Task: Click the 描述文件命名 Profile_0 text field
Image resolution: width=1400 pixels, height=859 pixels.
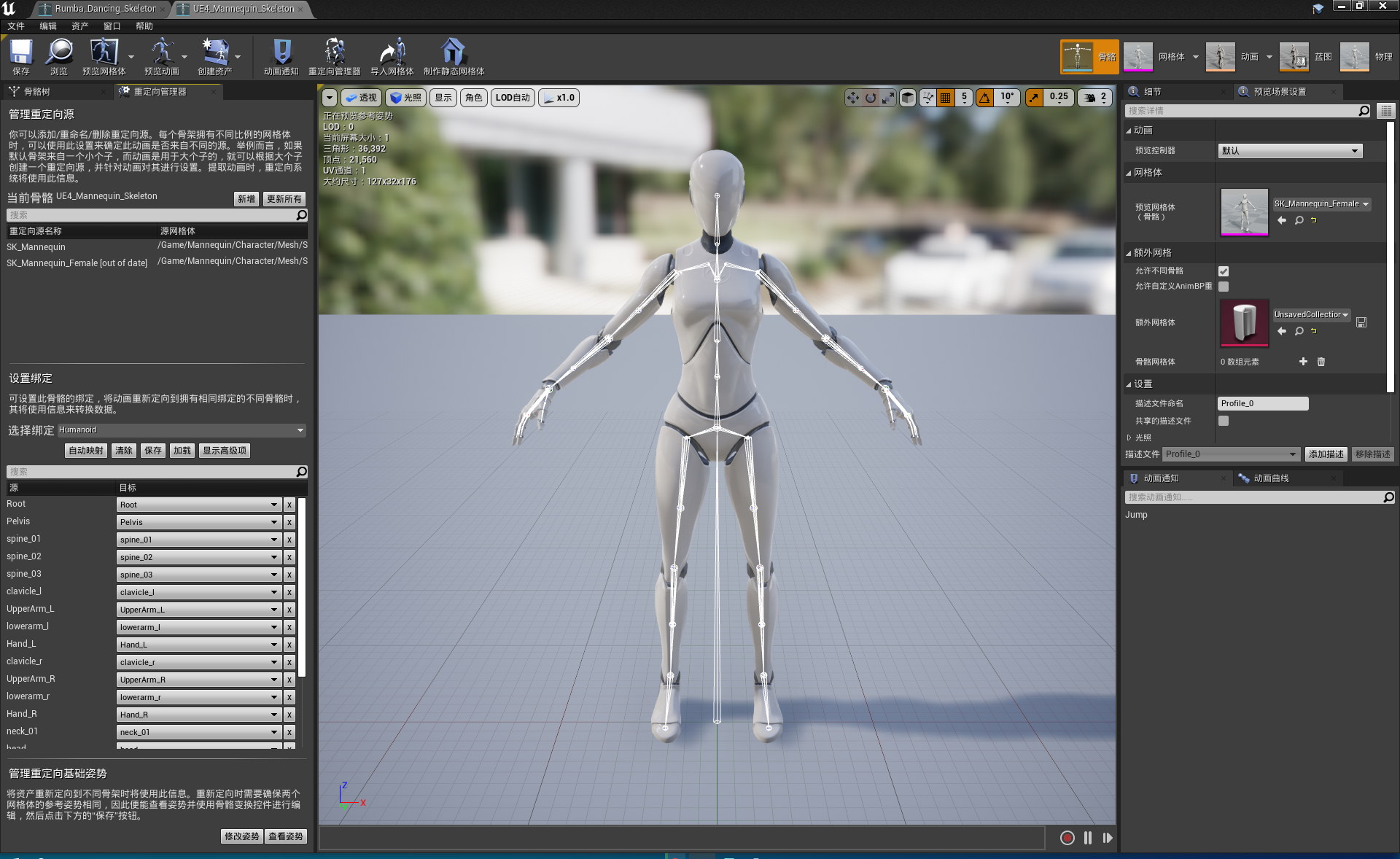Action: coord(1262,403)
